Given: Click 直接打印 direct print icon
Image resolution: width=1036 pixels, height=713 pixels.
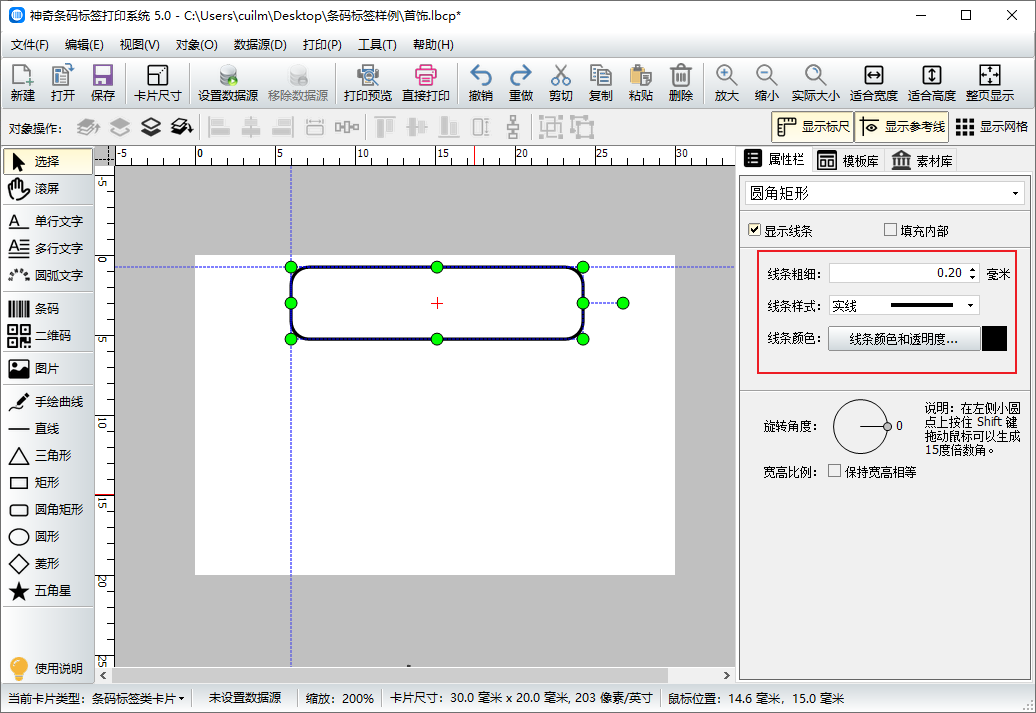Looking at the screenshot, I should click(426, 83).
